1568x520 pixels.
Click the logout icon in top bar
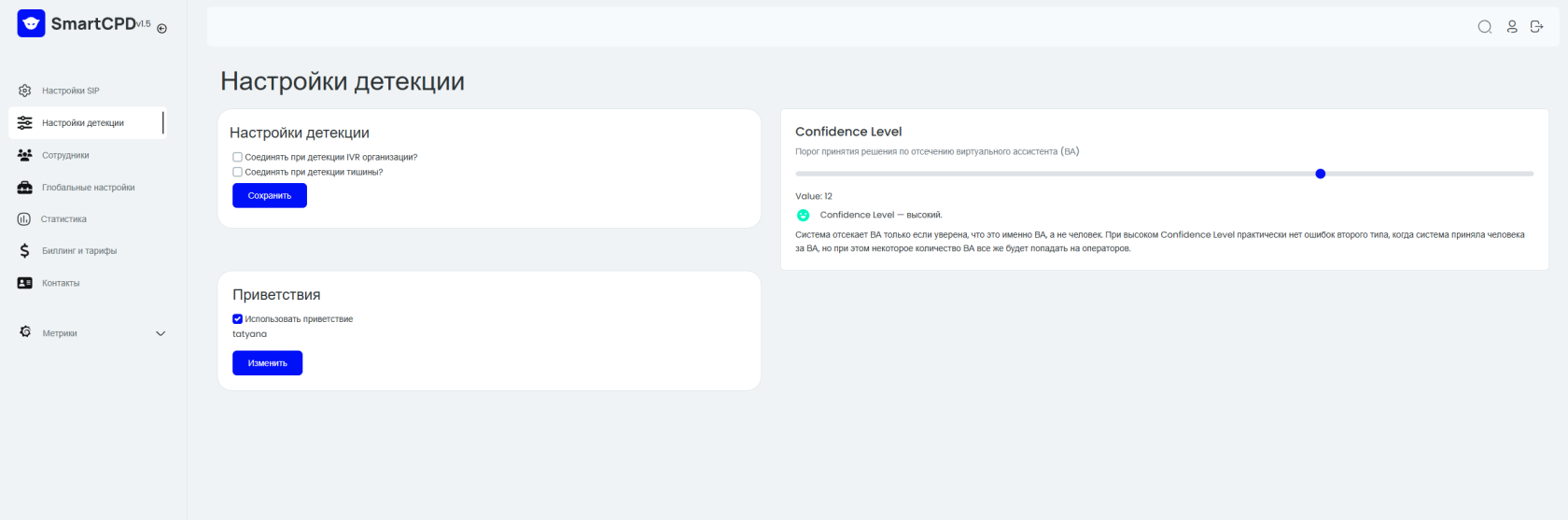coord(1536,27)
